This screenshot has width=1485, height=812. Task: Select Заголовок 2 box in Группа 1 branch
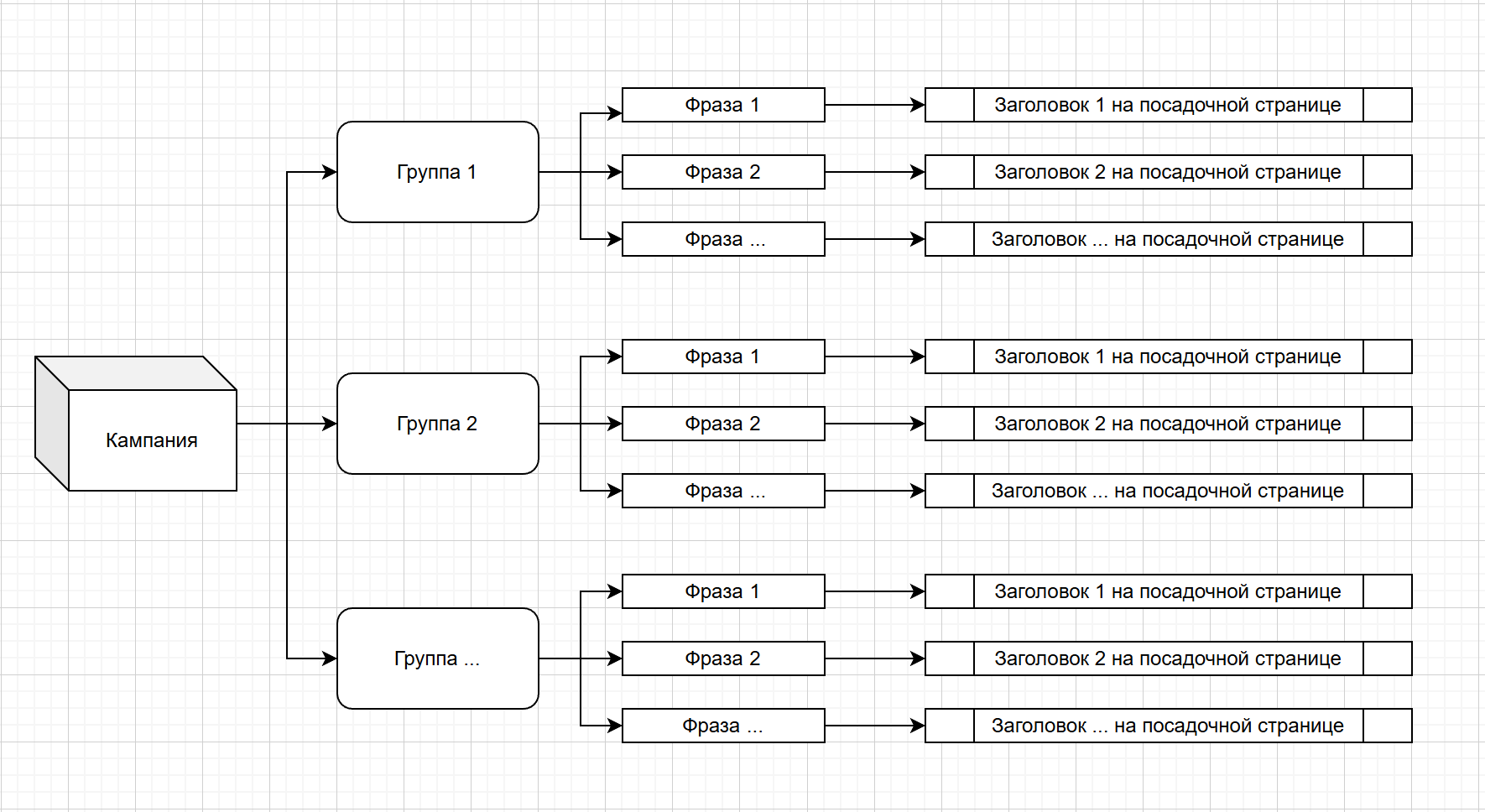pos(1168,172)
